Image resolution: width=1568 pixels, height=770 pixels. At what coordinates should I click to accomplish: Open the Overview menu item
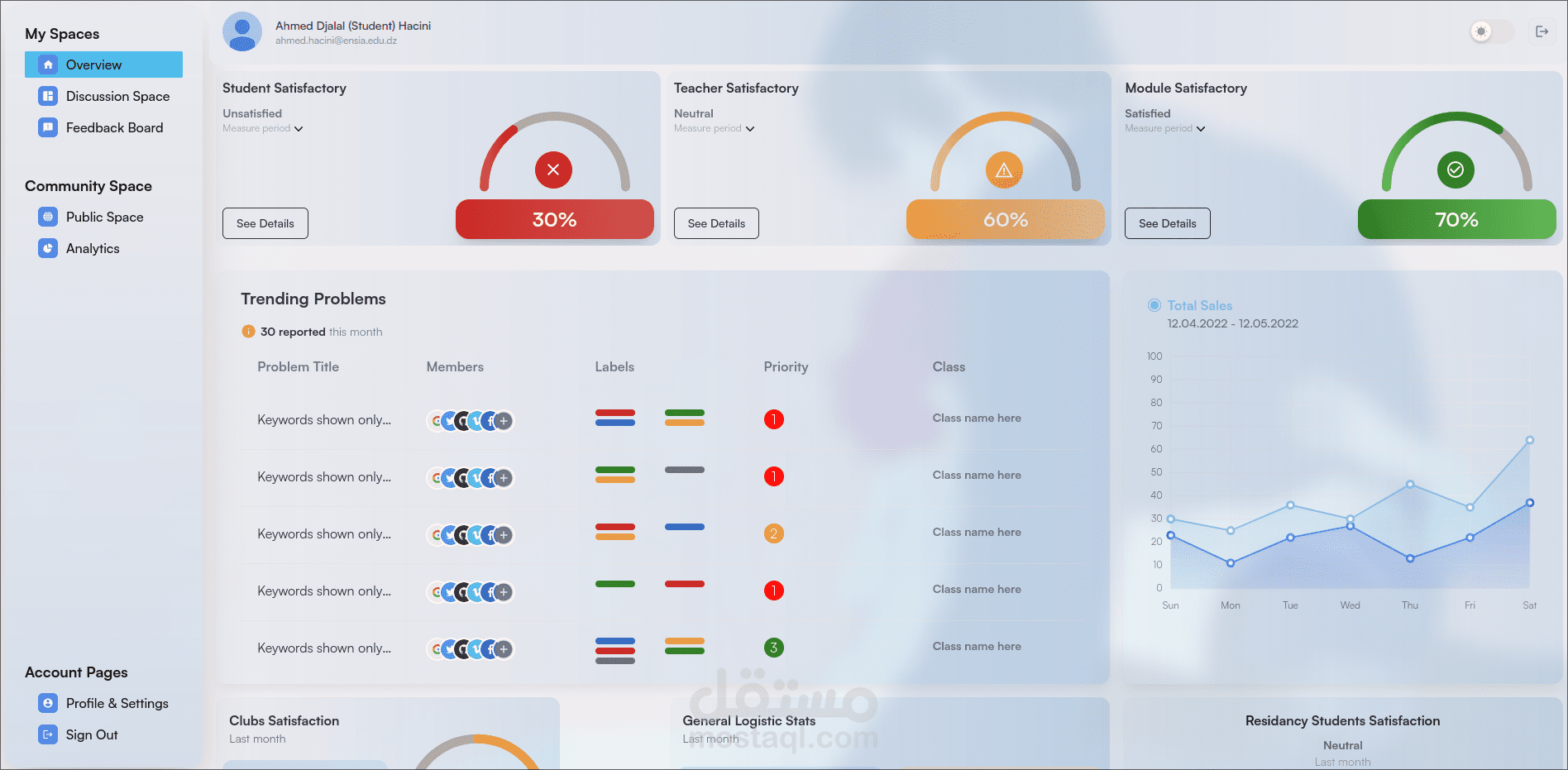click(103, 65)
